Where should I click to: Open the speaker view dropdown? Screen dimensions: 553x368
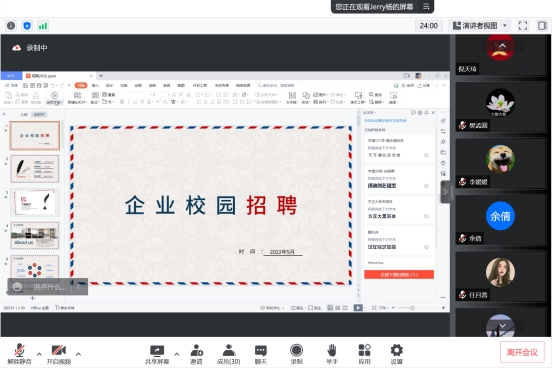coord(480,25)
